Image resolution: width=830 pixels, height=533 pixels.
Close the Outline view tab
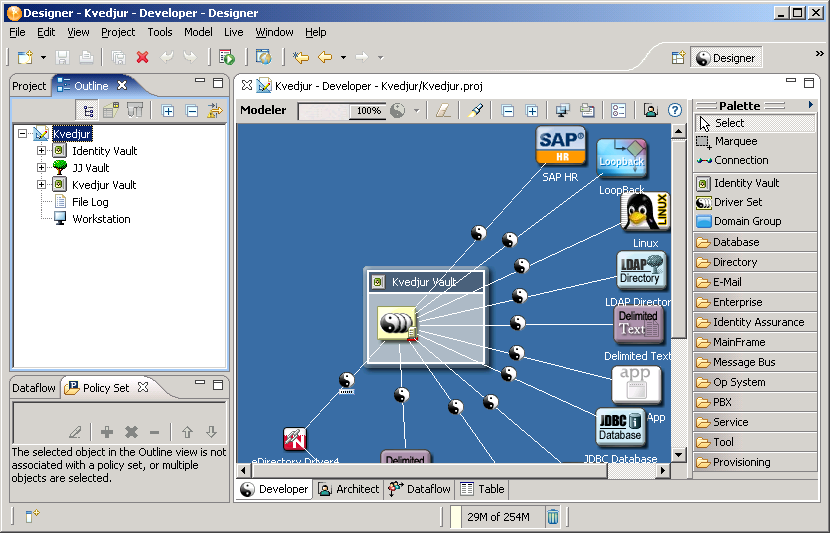[122, 85]
